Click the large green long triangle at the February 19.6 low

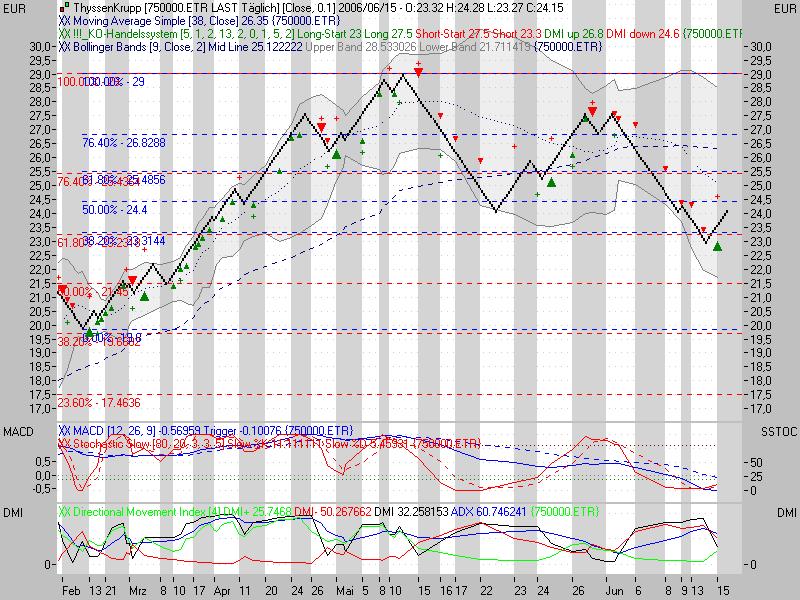pos(89,333)
